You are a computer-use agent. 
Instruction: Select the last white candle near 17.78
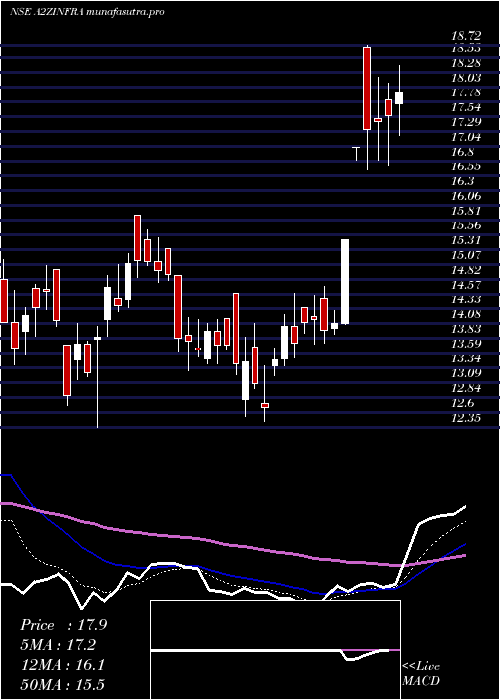coord(399,98)
